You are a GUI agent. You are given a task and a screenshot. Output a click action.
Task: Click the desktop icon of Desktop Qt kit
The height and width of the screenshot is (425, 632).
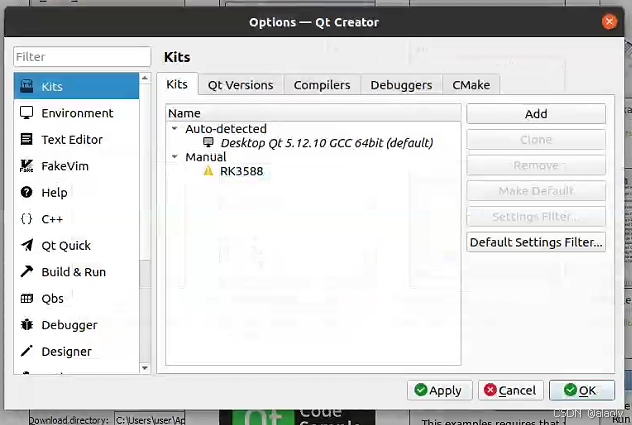208,142
